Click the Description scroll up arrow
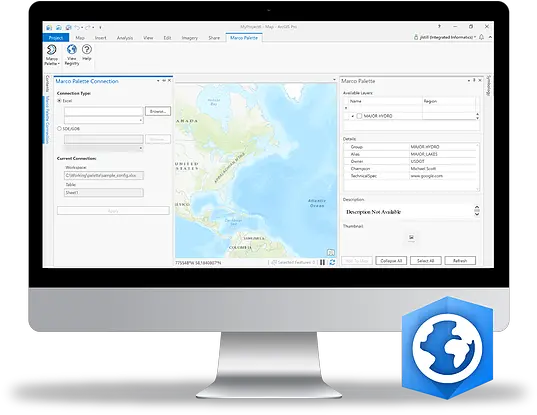The image size is (537, 415). click(x=477, y=208)
